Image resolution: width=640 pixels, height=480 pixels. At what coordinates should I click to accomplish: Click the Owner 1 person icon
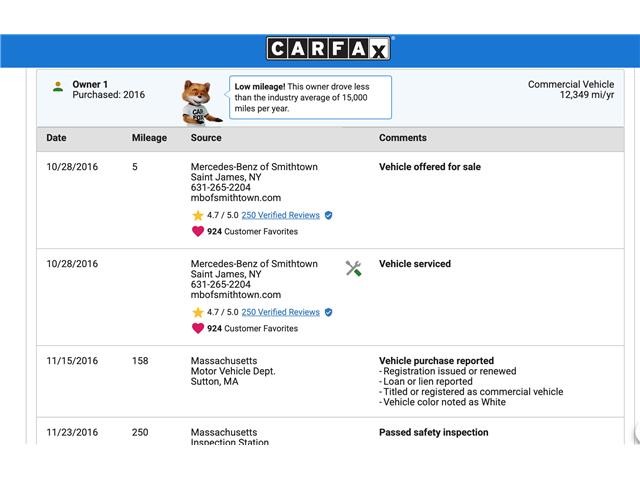tap(58, 86)
